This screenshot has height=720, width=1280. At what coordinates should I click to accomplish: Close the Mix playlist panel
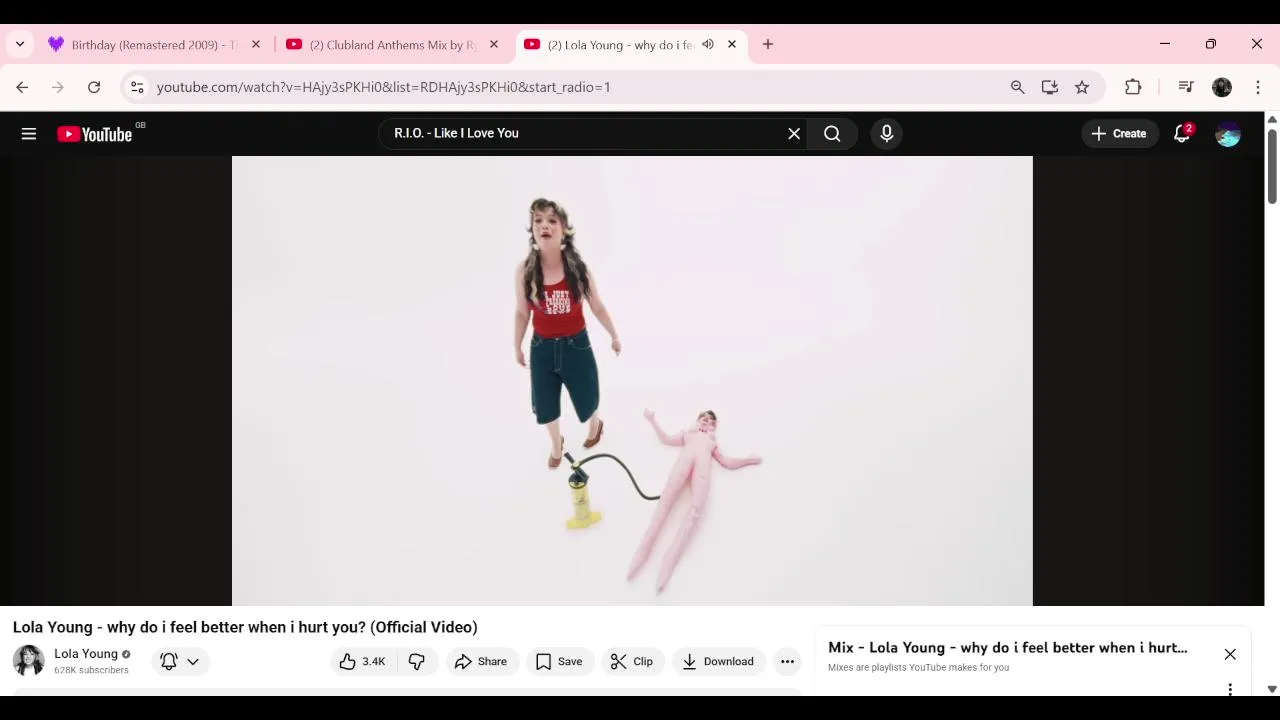[x=1230, y=655]
